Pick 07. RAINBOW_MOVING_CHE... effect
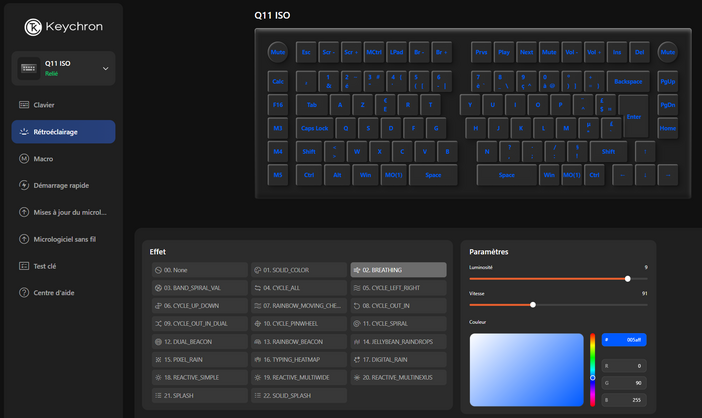This screenshot has width=702, height=418. click(x=299, y=306)
